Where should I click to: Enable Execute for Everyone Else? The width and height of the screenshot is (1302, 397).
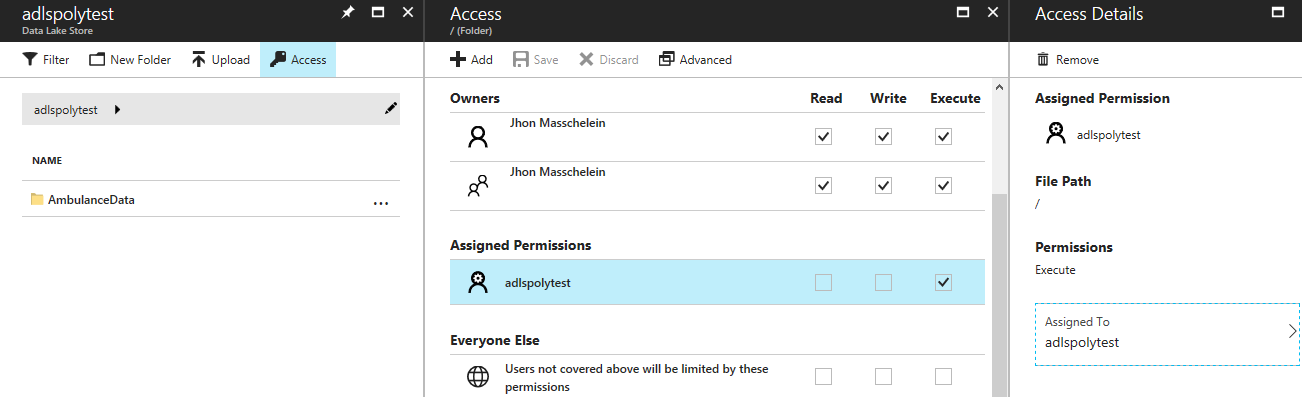[943, 377]
